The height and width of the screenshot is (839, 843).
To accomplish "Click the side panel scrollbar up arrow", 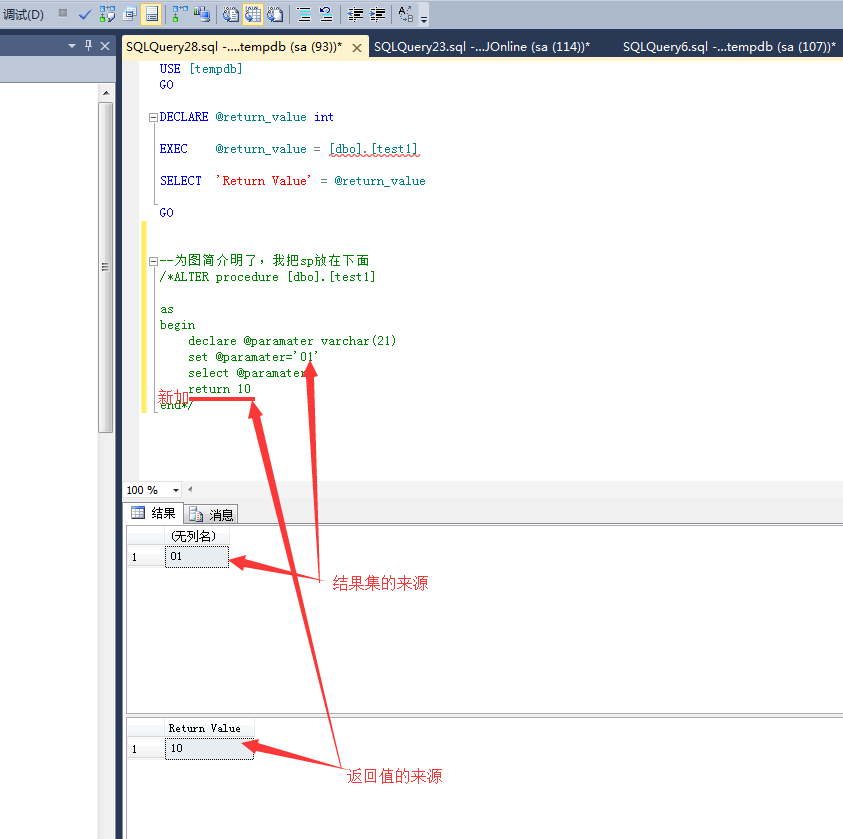I will coord(106,93).
